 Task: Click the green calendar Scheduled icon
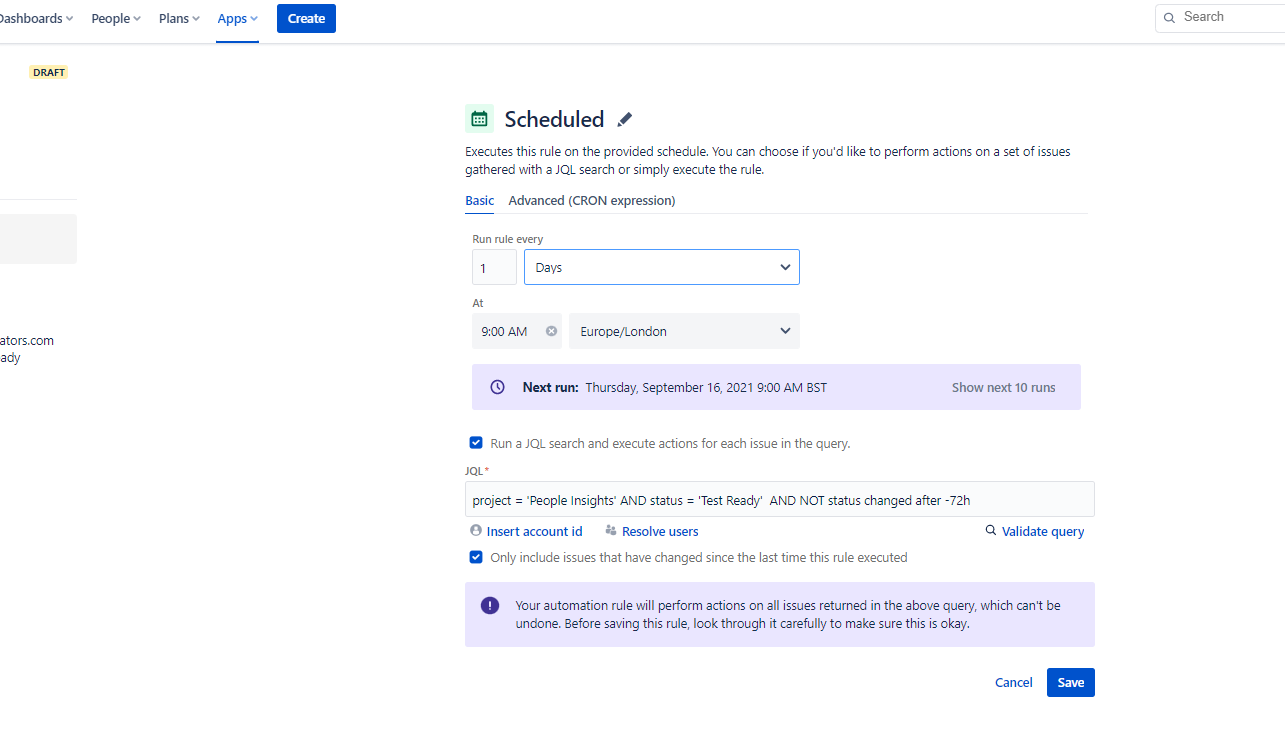click(x=480, y=119)
